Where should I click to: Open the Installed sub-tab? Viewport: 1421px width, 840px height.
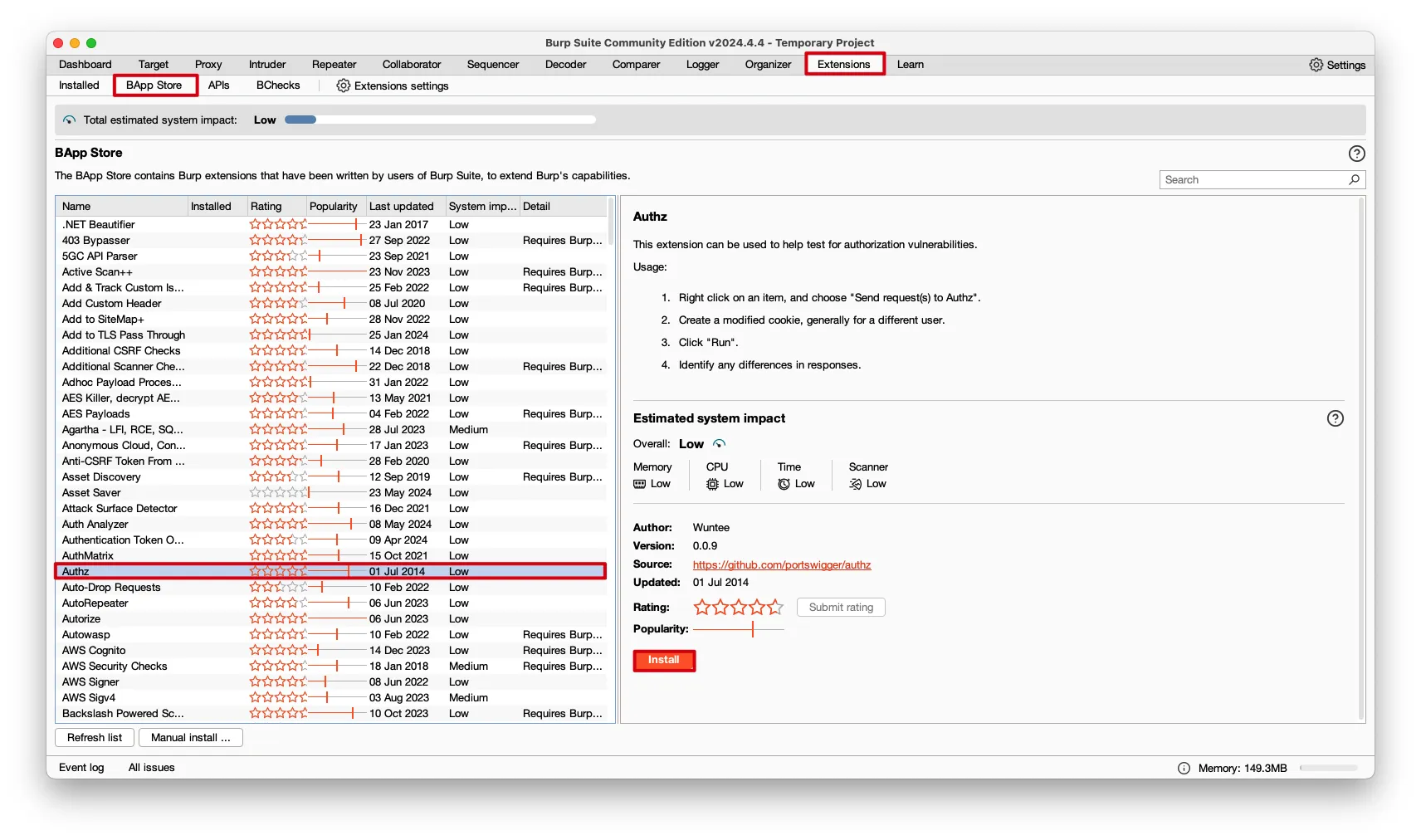coord(79,85)
